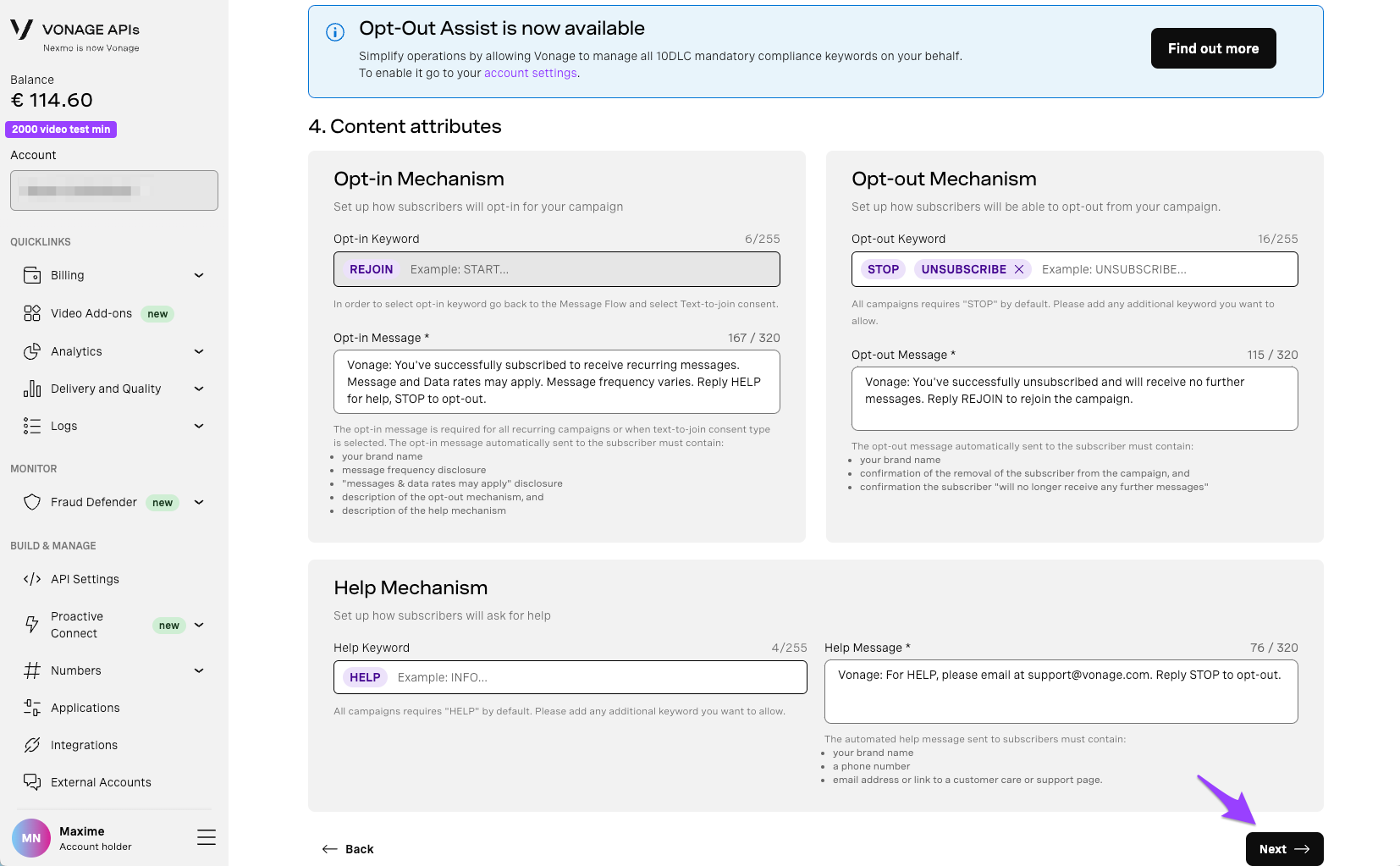Click the Delivery and Quality icon
The height and width of the screenshot is (866, 1400).
point(31,389)
